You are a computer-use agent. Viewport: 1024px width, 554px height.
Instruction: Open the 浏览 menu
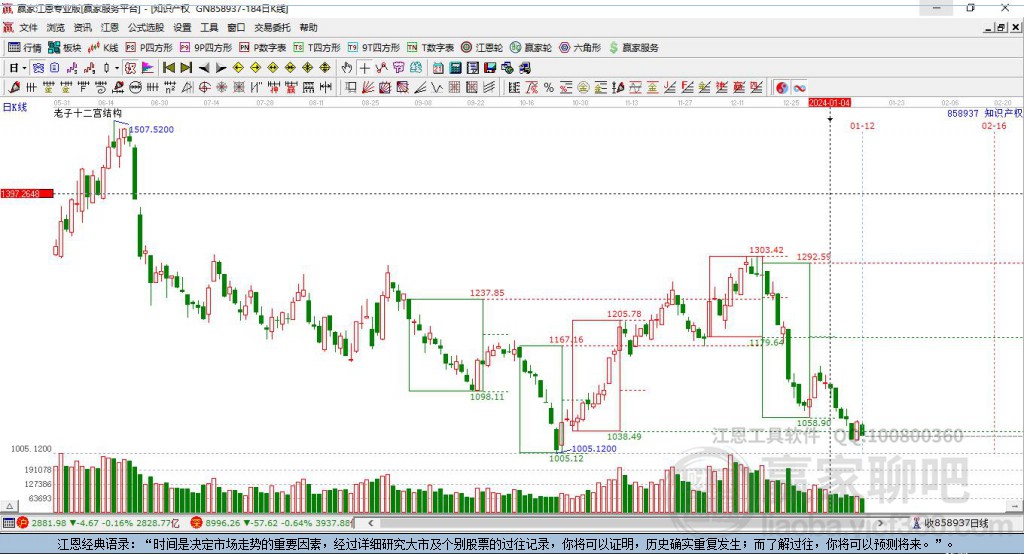56,27
